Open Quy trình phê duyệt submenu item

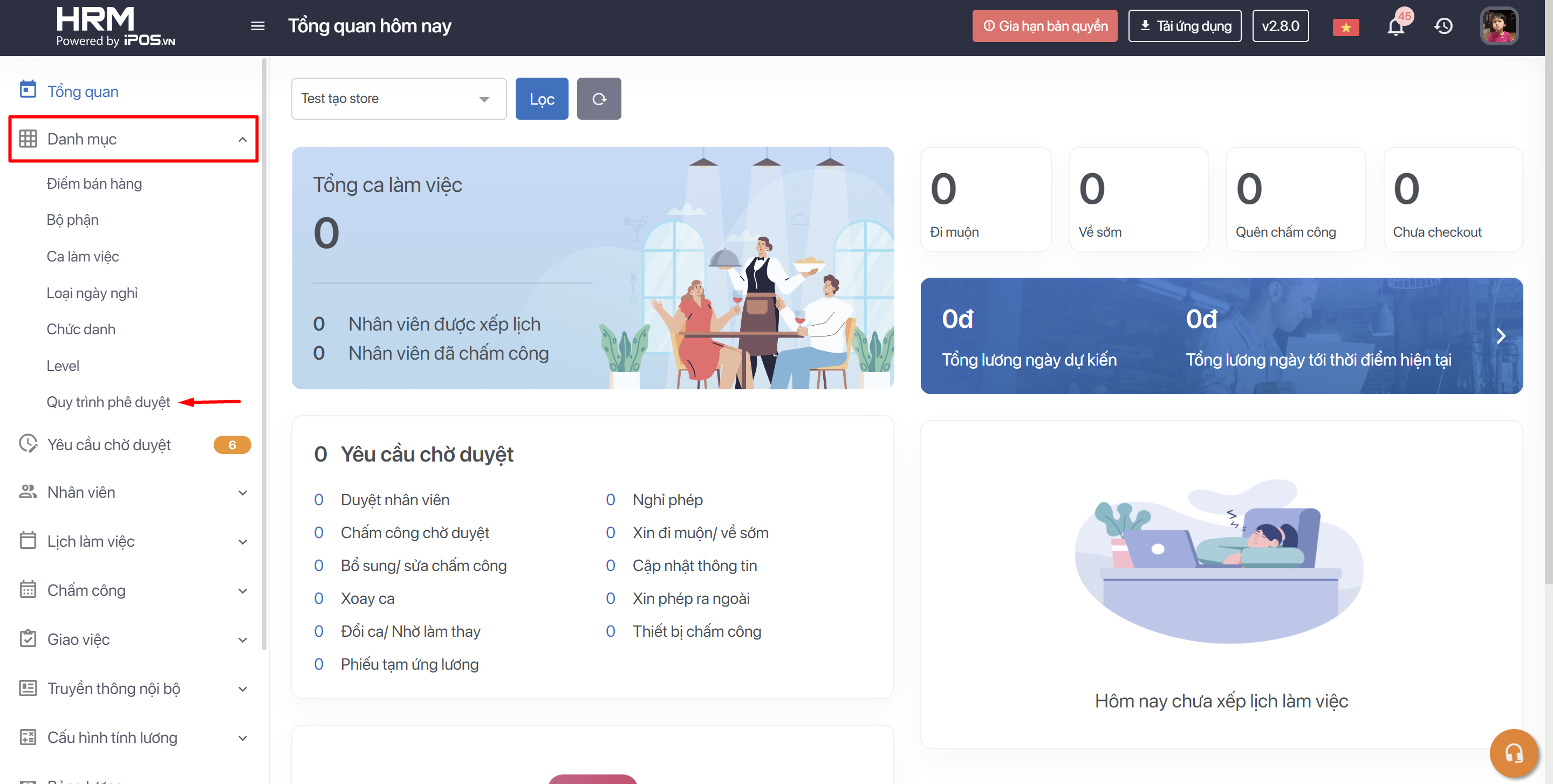(x=108, y=402)
